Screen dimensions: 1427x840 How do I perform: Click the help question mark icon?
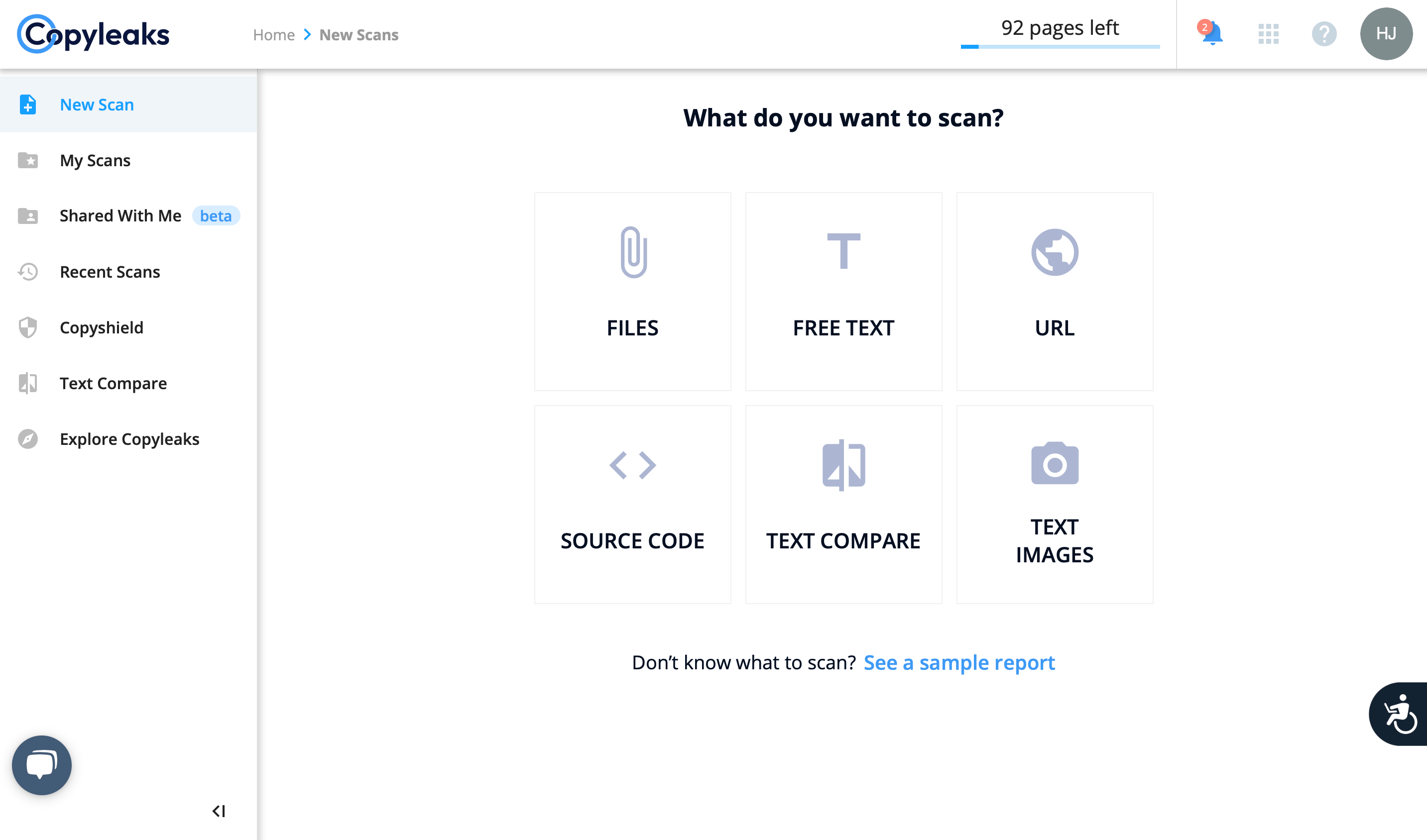pos(1324,34)
